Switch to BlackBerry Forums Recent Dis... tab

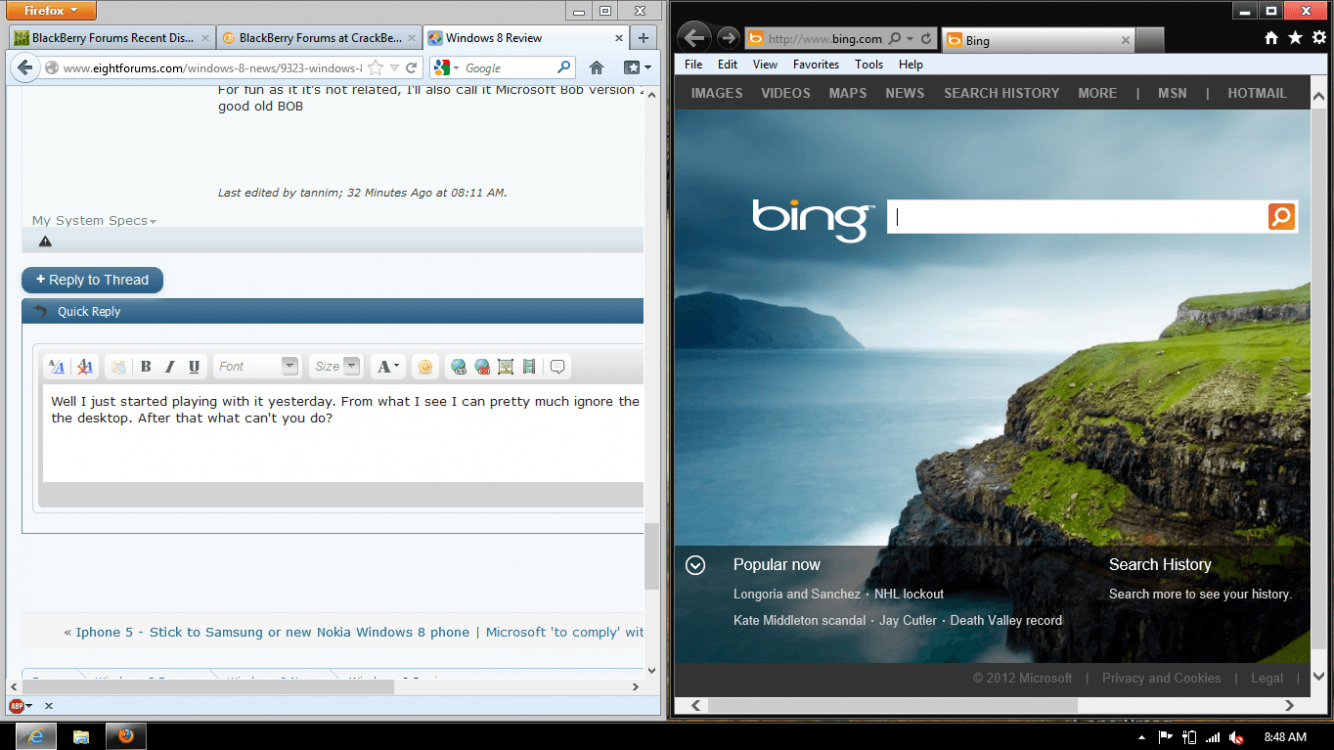pyautogui.click(x=110, y=38)
